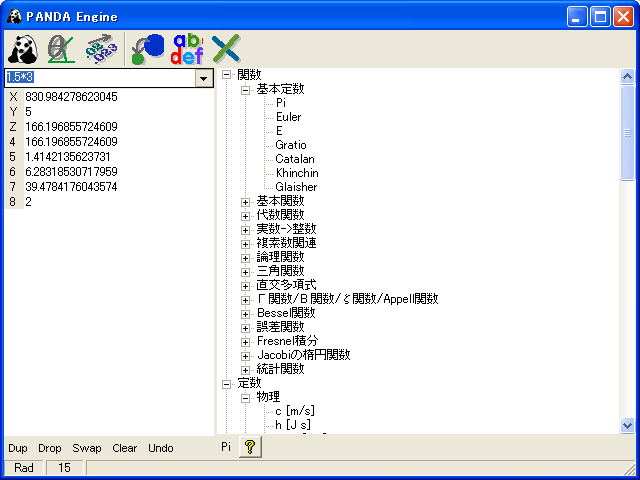Screen dimensions: 640x480
Task: Expand the 基本関数 tree node
Action: (245, 202)
